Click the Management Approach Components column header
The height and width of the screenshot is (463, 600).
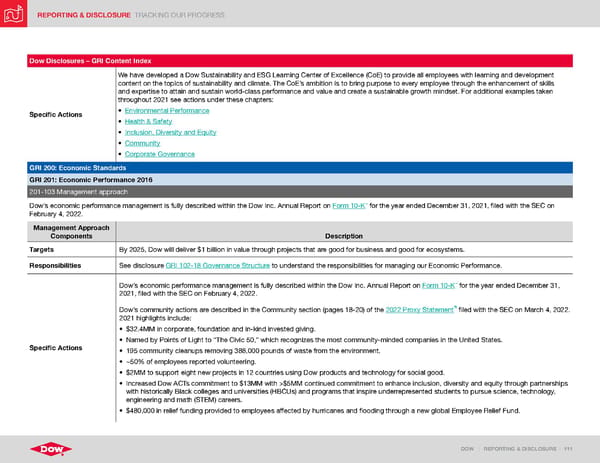click(x=71, y=232)
